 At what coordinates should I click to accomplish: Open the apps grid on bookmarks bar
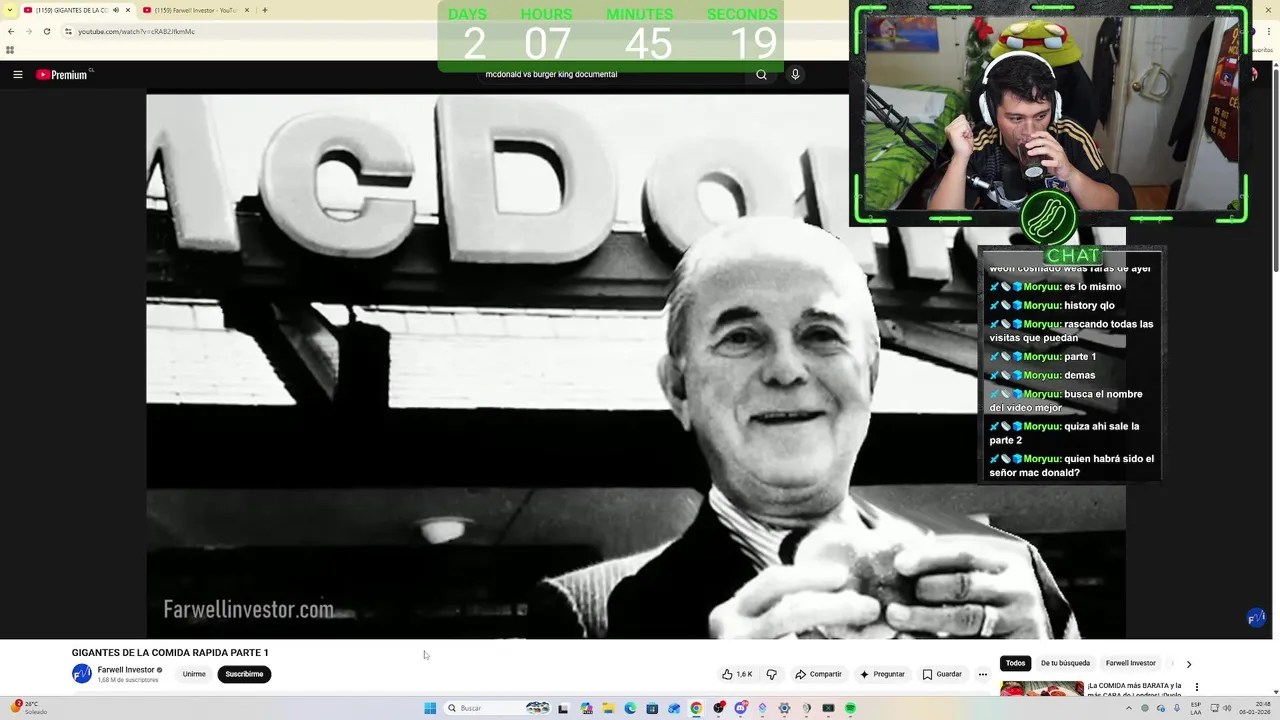click(10, 50)
